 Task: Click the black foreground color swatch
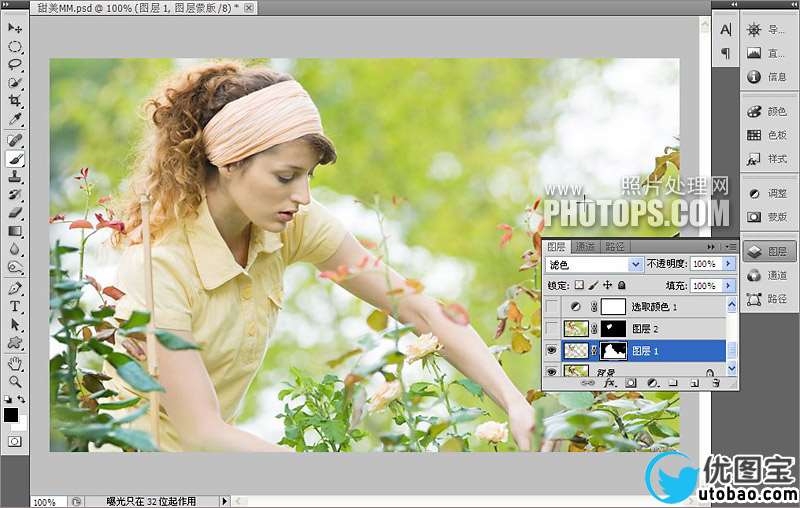coord(11,415)
